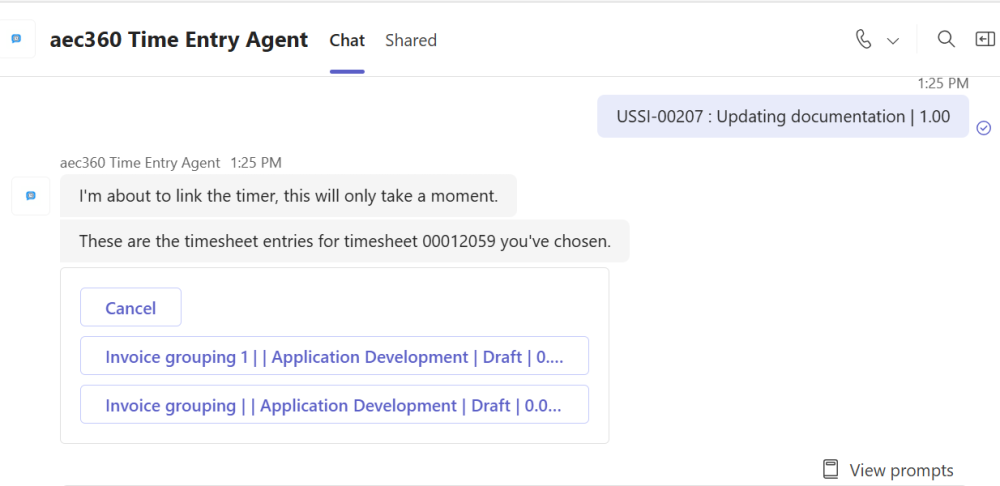Click the agent avatar in chat header
Screen dimensions: 1000x486
17,39
